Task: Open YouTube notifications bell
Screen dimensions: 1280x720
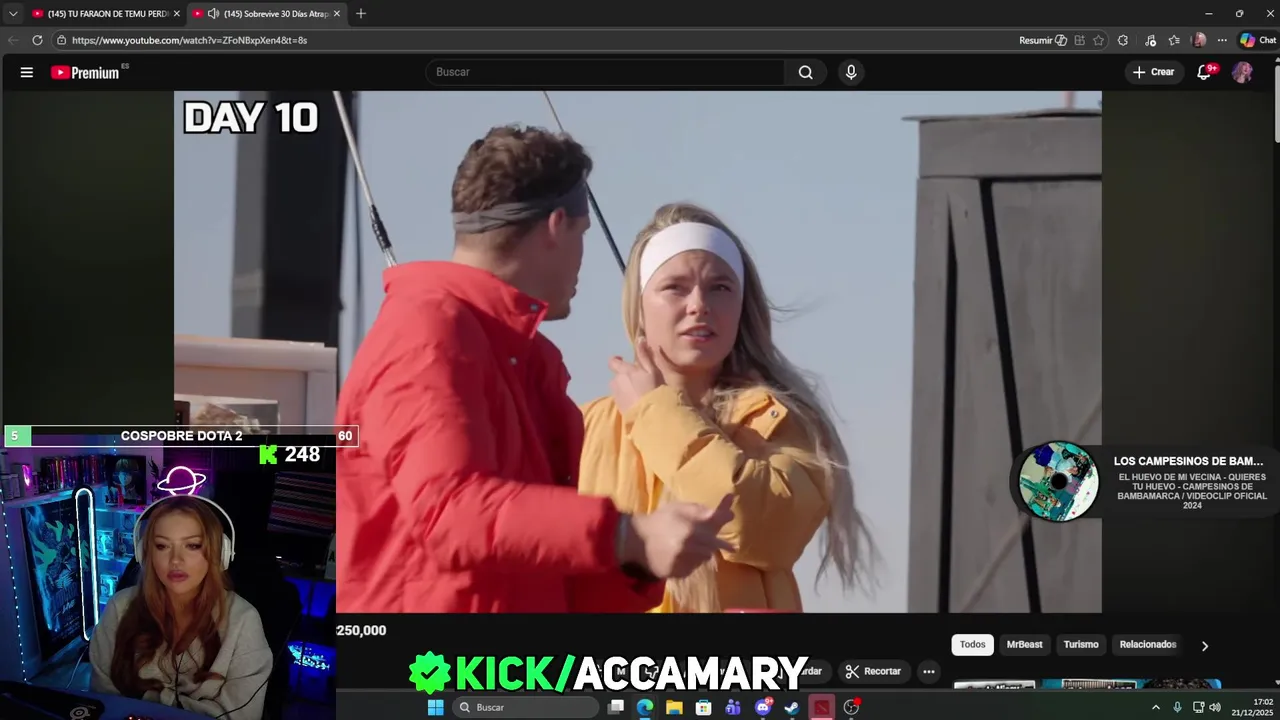Action: [1204, 72]
